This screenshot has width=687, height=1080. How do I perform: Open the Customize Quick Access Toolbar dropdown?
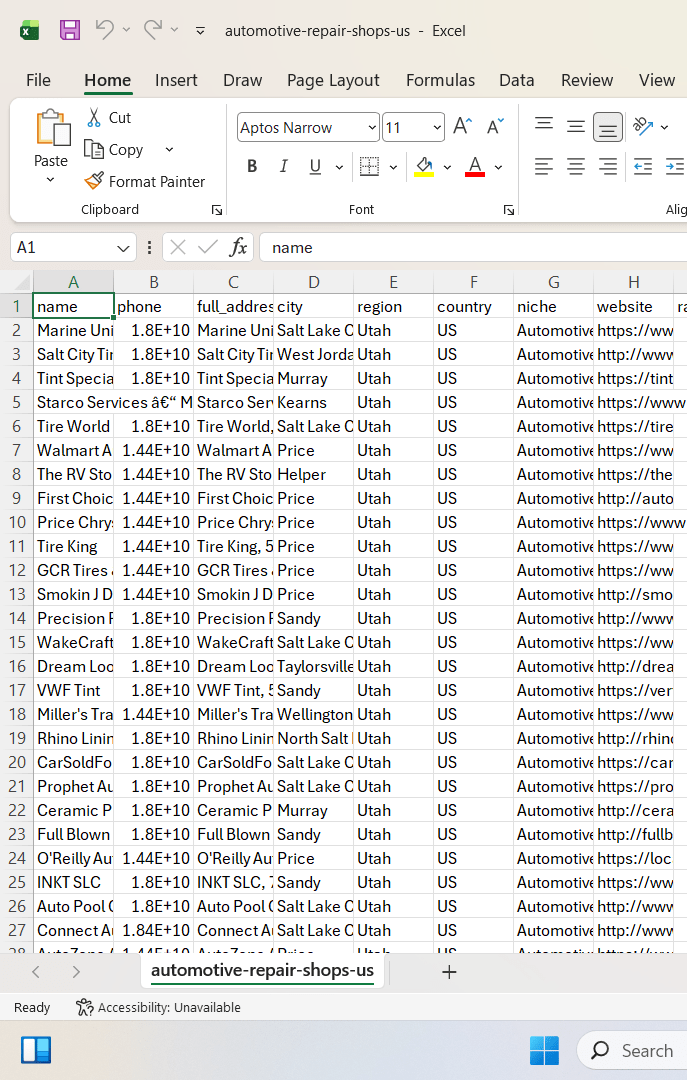coord(201,31)
